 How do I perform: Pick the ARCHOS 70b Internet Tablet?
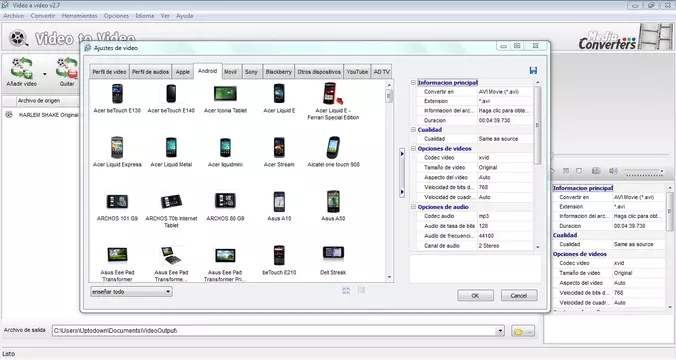point(171,210)
